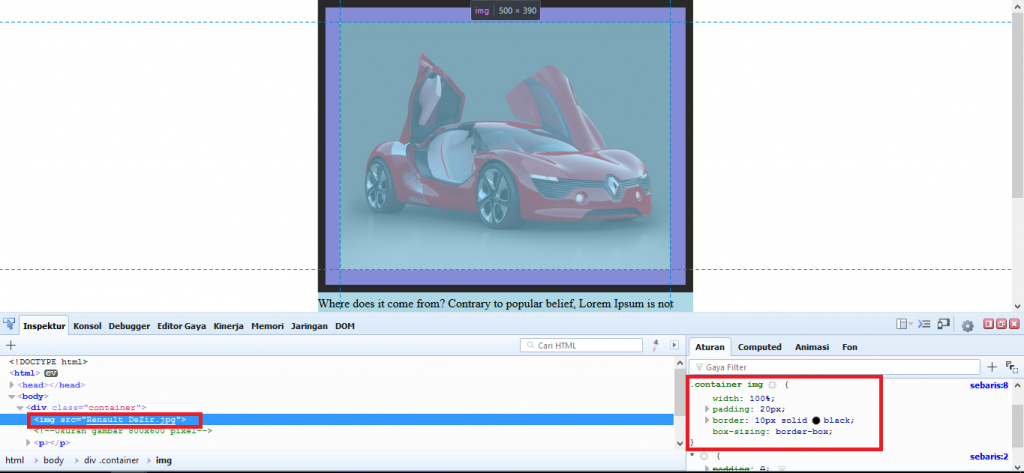Image resolution: width=1024 pixels, height=473 pixels.
Task: Click into the Gaya Filter field
Action: click(835, 367)
